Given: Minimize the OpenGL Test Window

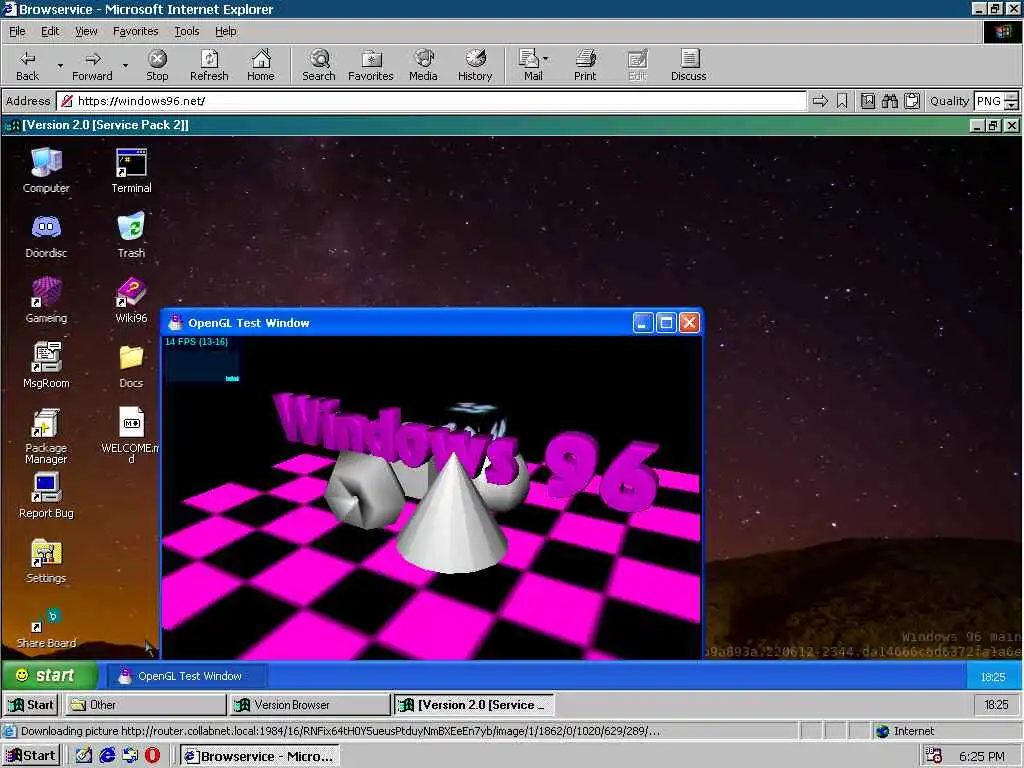Looking at the screenshot, I should point(643,323).
